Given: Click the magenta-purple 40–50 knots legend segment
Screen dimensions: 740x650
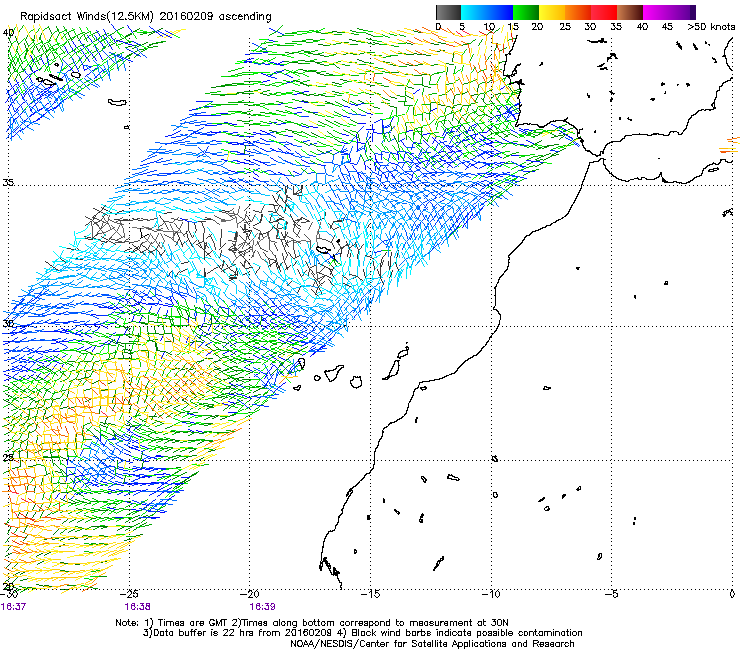Looking at the screenshot, I should click(x=669, y=12).
